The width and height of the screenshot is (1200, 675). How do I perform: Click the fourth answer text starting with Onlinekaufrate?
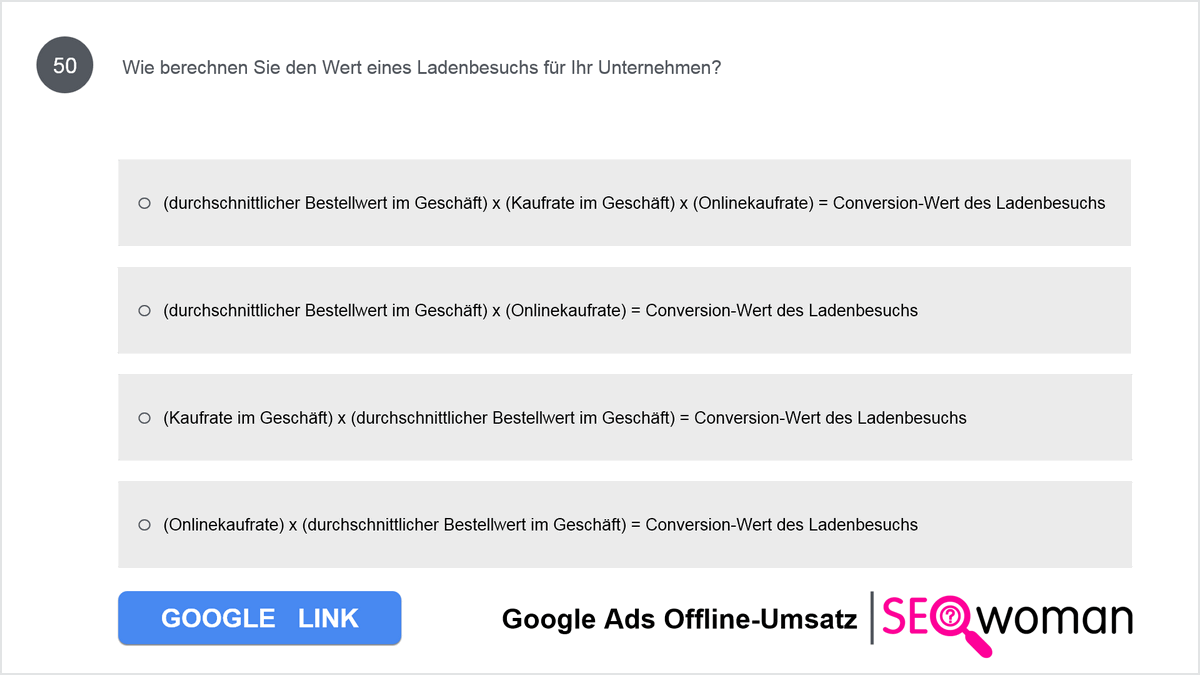pyautogui.click(x=540, y=525)
